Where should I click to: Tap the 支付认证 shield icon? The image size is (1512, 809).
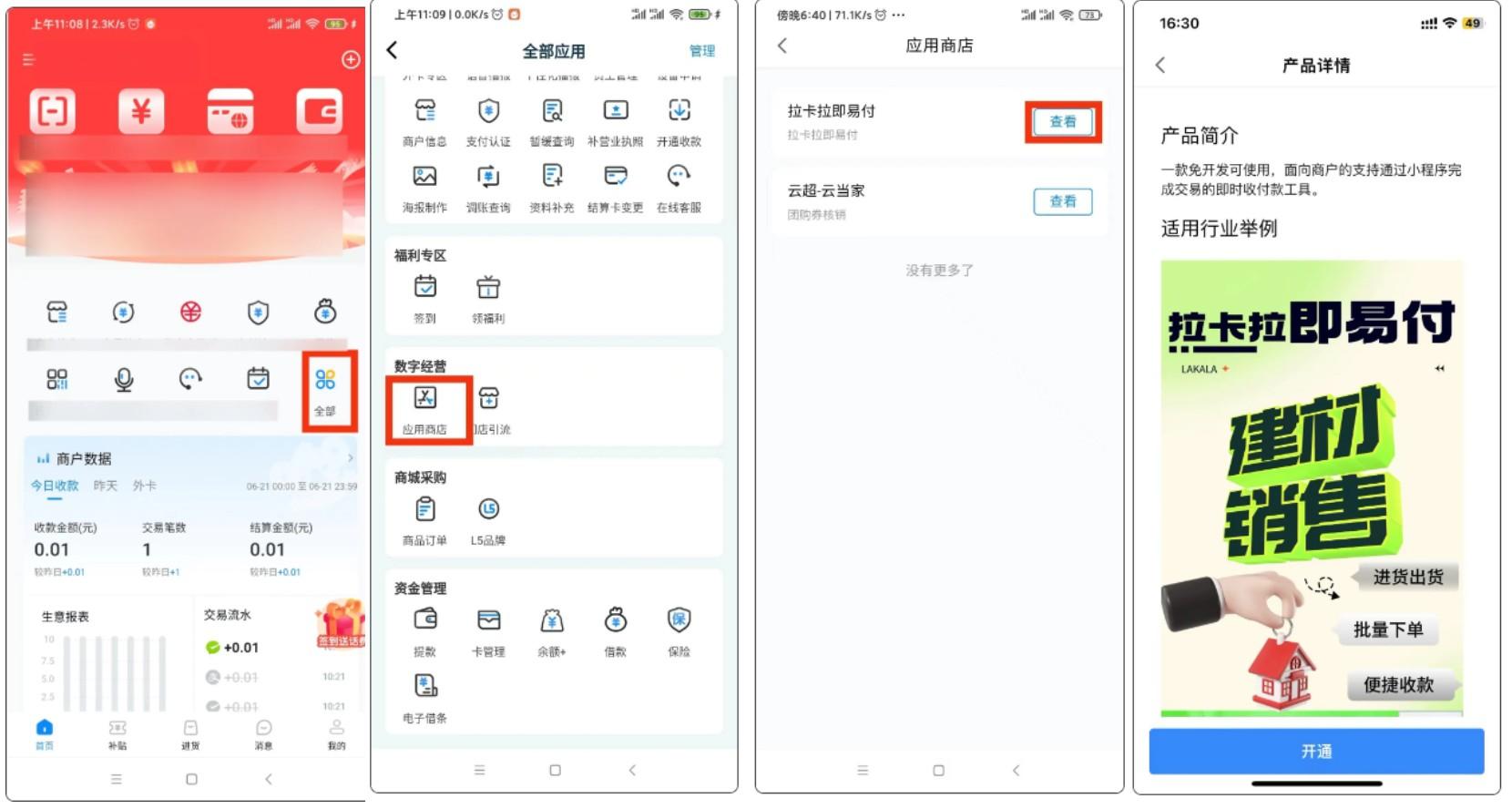point(488,121)
